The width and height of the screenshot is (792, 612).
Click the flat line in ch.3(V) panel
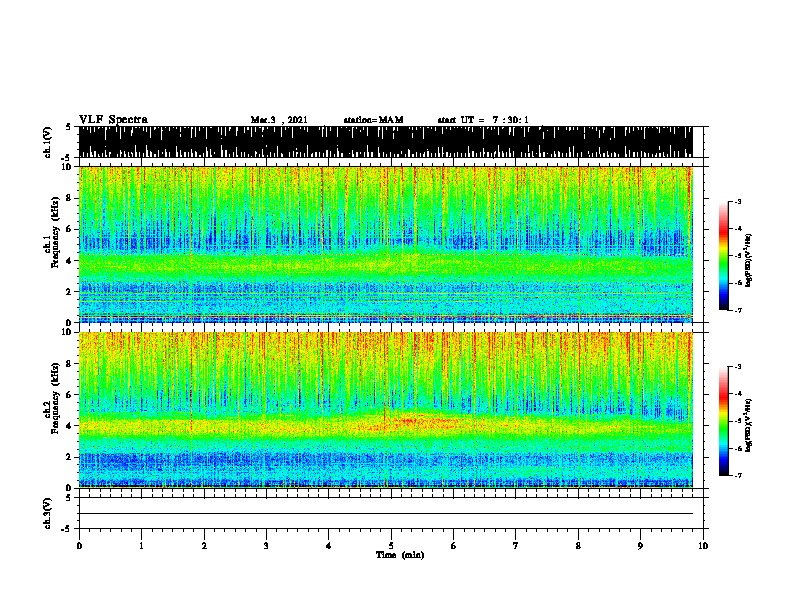385,514
